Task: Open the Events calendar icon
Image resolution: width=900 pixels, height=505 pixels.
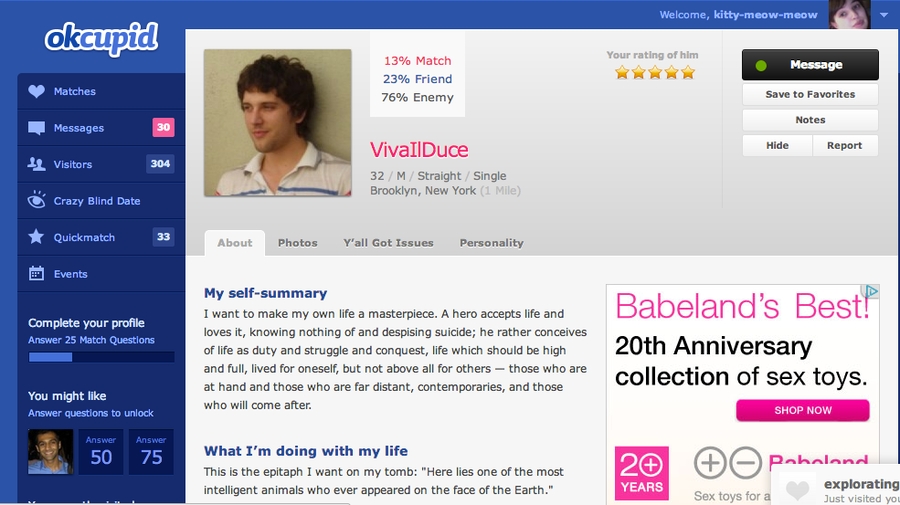Action: (x=37, y=273)
